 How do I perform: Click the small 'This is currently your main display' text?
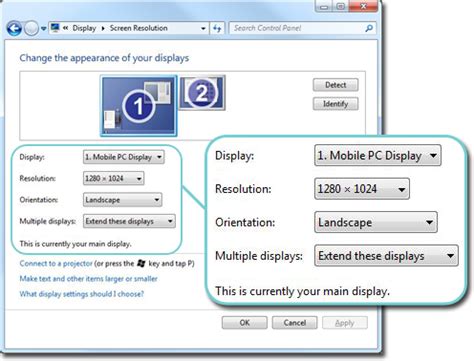tap(75, 244)
